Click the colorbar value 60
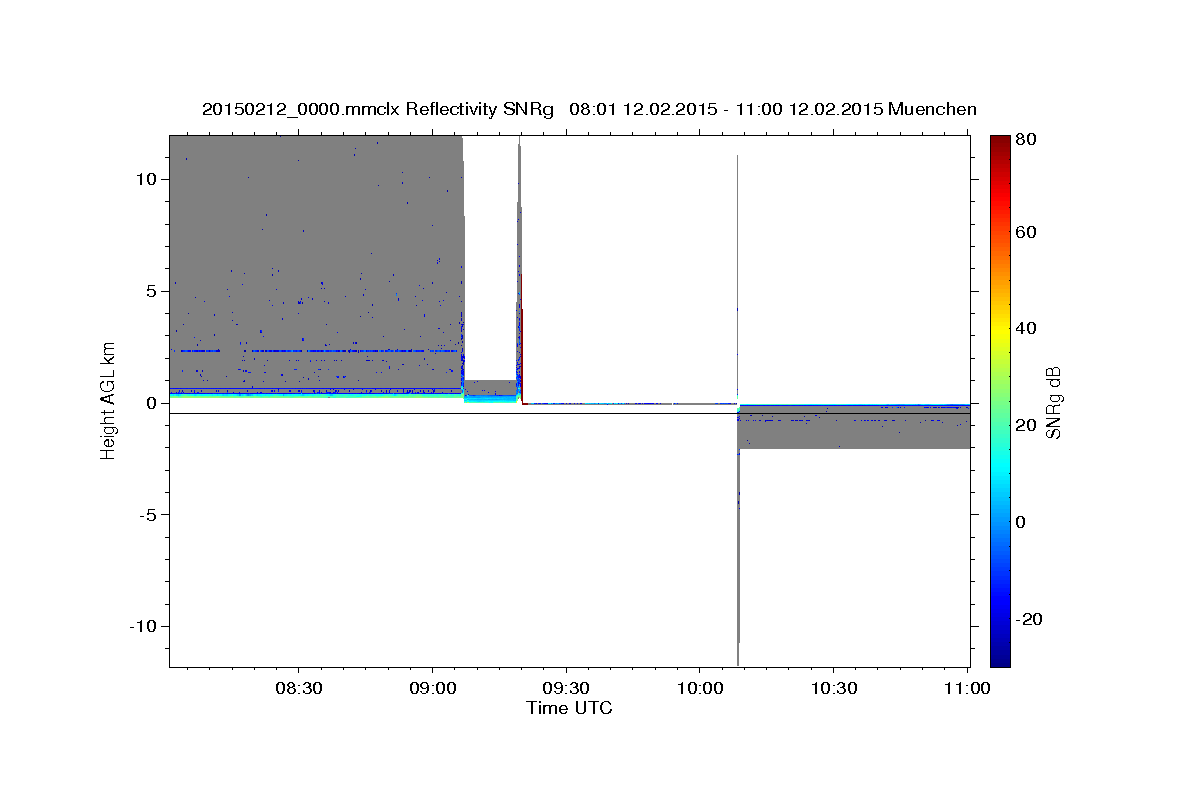Screen dimensions: 1200x800 coord(1026,232)
